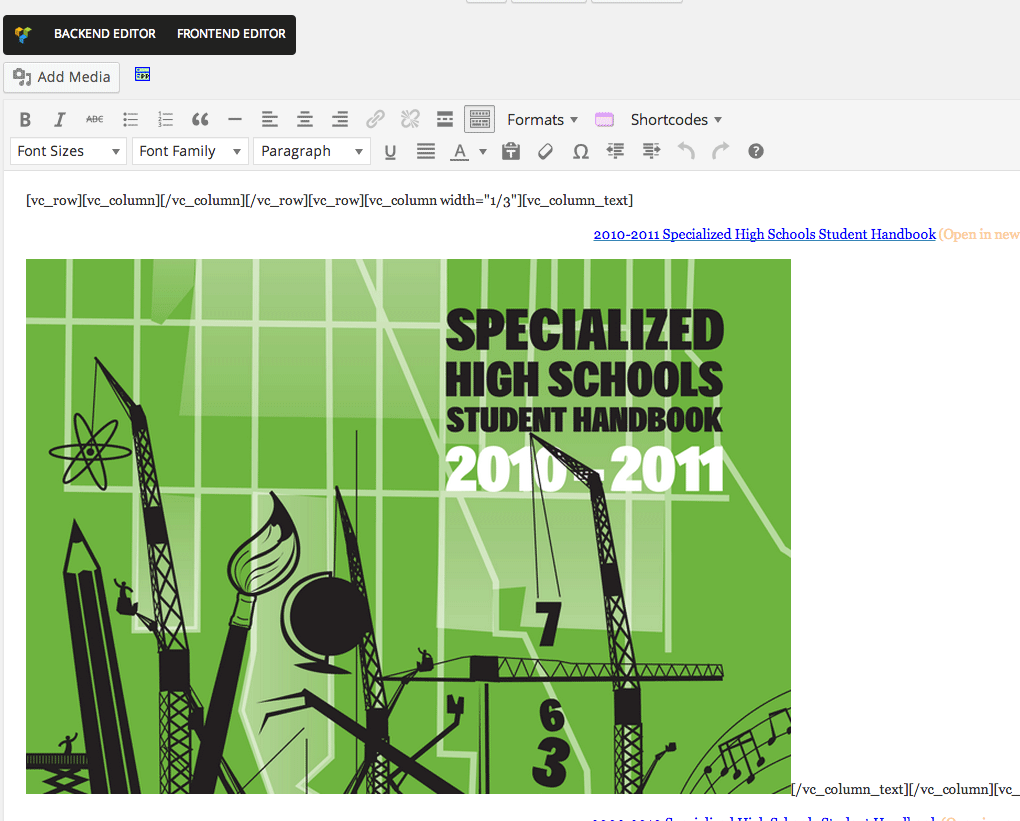Open the Paragraph format dropdown

312,152
